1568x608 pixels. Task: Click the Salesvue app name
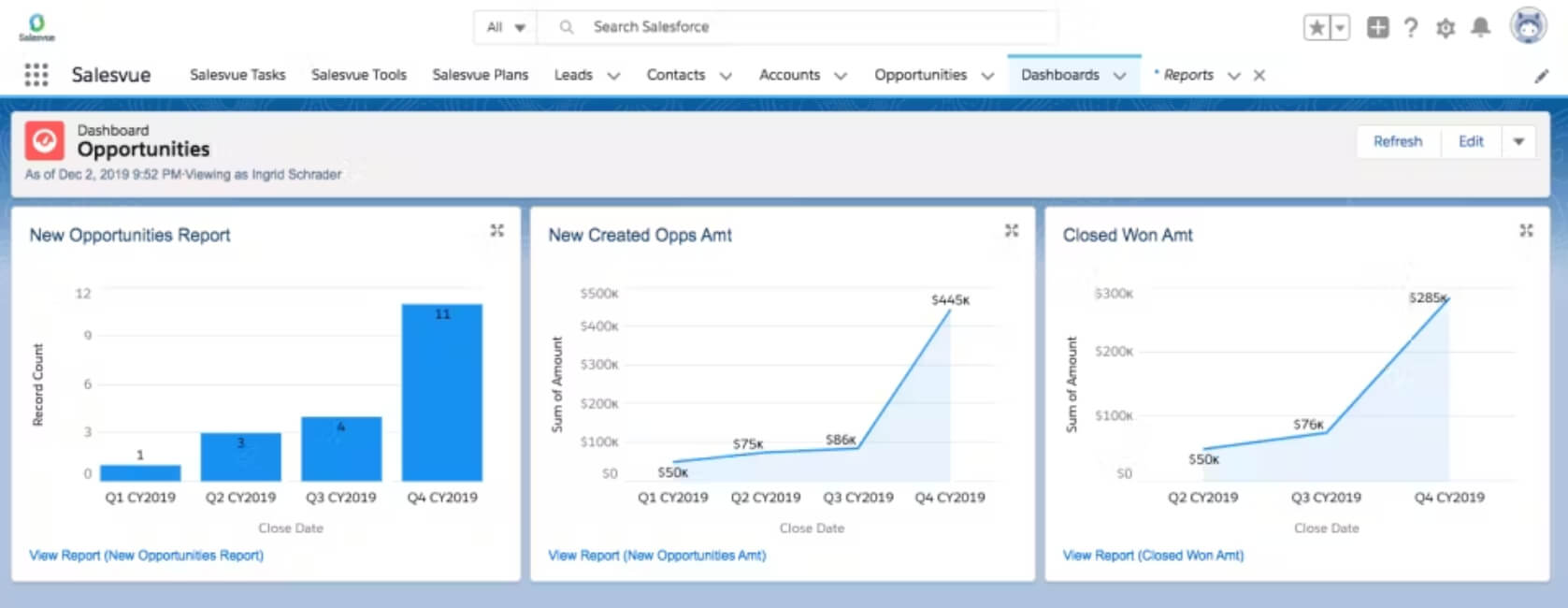click(x=111, y=76)
